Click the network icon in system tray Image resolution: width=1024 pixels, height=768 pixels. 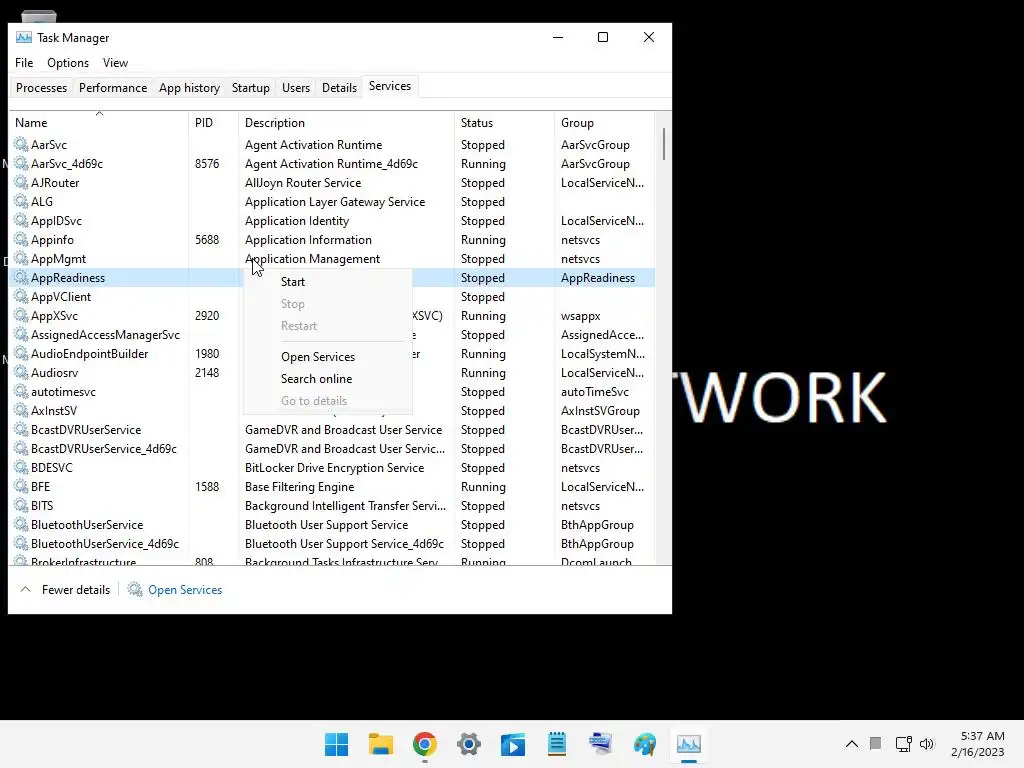[904, 744]
